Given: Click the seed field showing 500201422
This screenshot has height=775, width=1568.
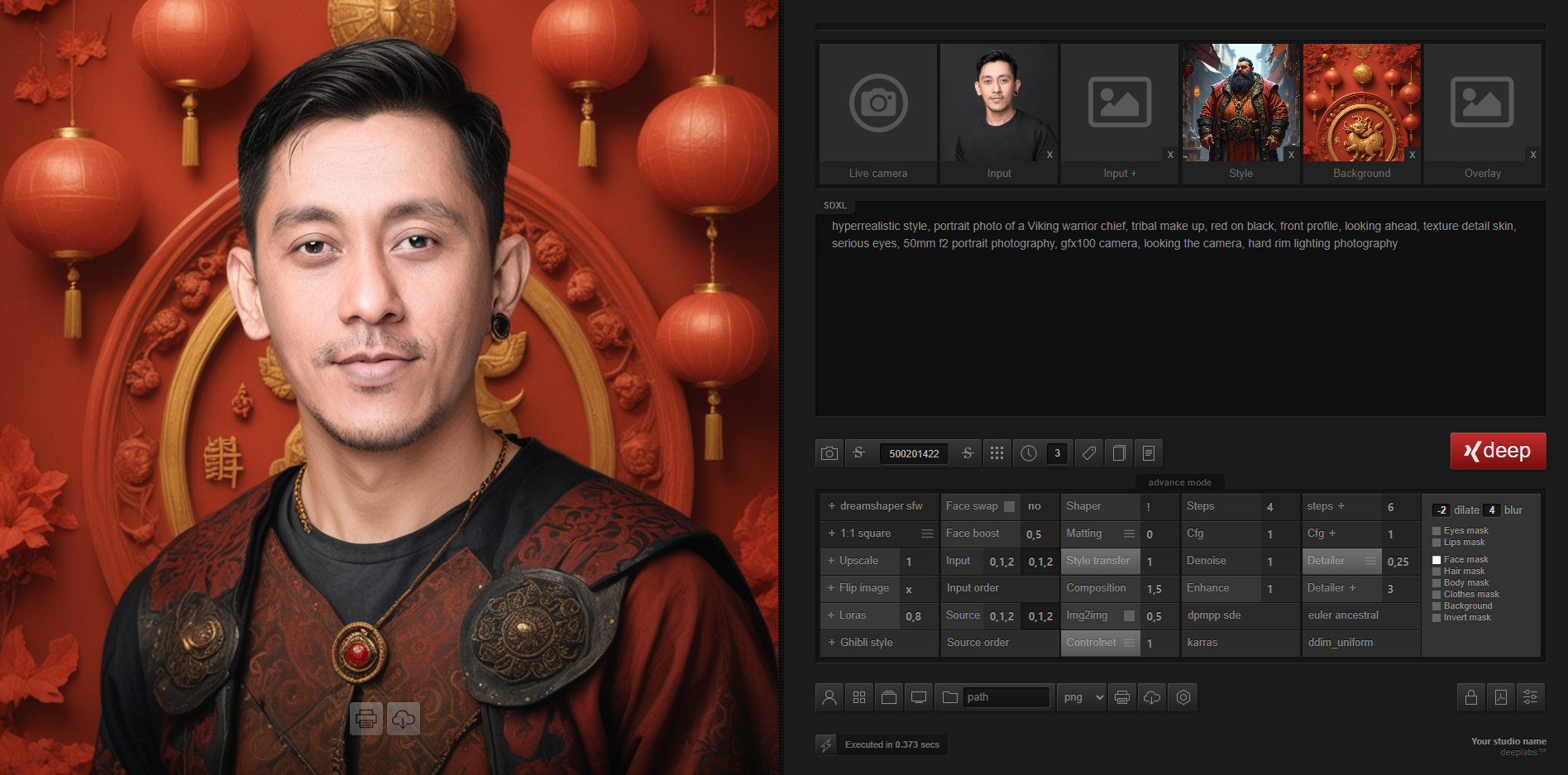Looking at the screenshot, I should coord(914,453).
